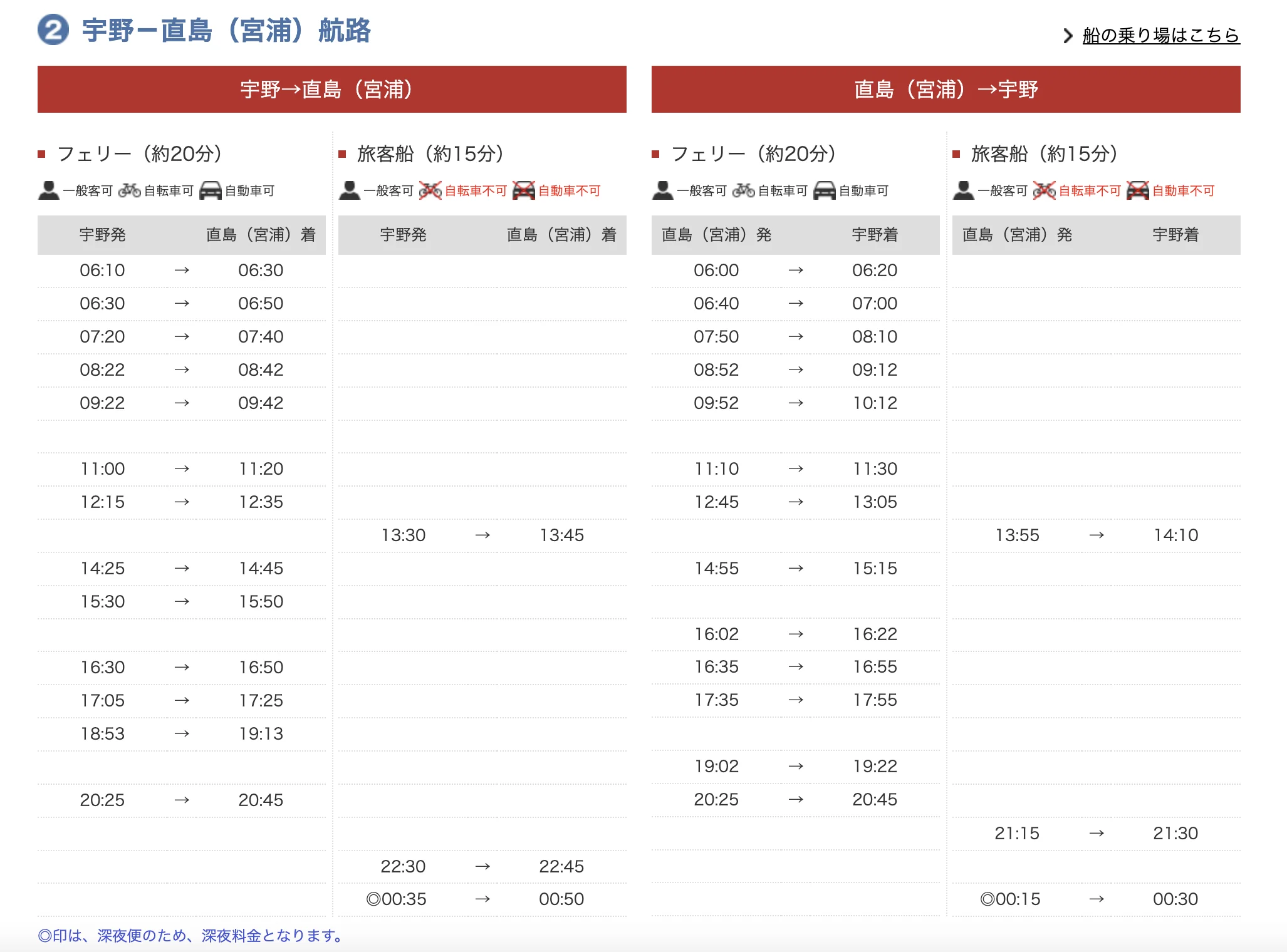Click bicycle icon in first フェリー legend
Screen dimensions: 1287x952
click(x=130, y=190)
